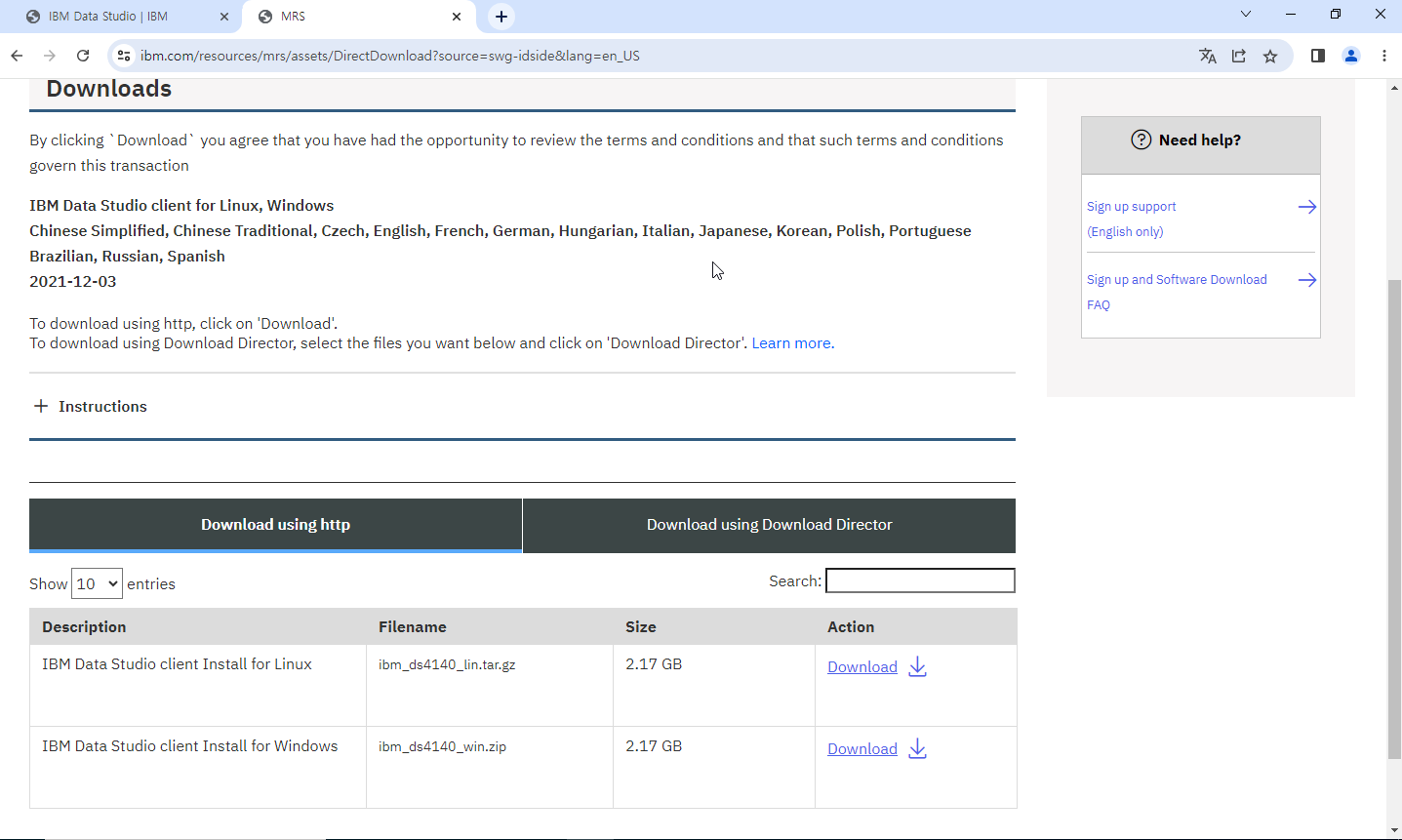Click the Downloads heading
Viewport: 1402px width, 840px height.
109,89
